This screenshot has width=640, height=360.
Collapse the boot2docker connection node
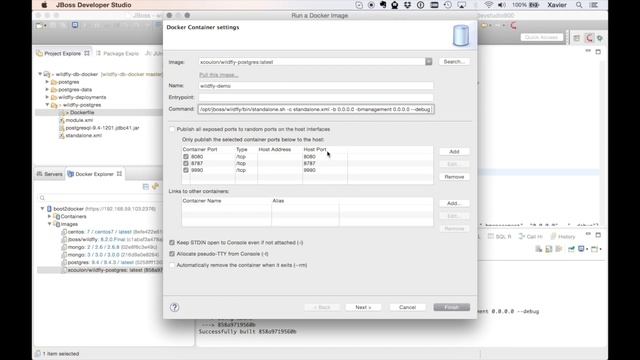[42, 209]
